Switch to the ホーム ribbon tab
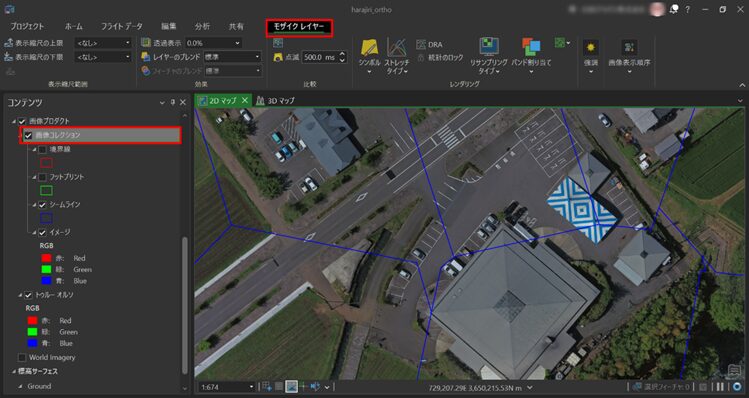The image size is (749, 398). point(74,27)
